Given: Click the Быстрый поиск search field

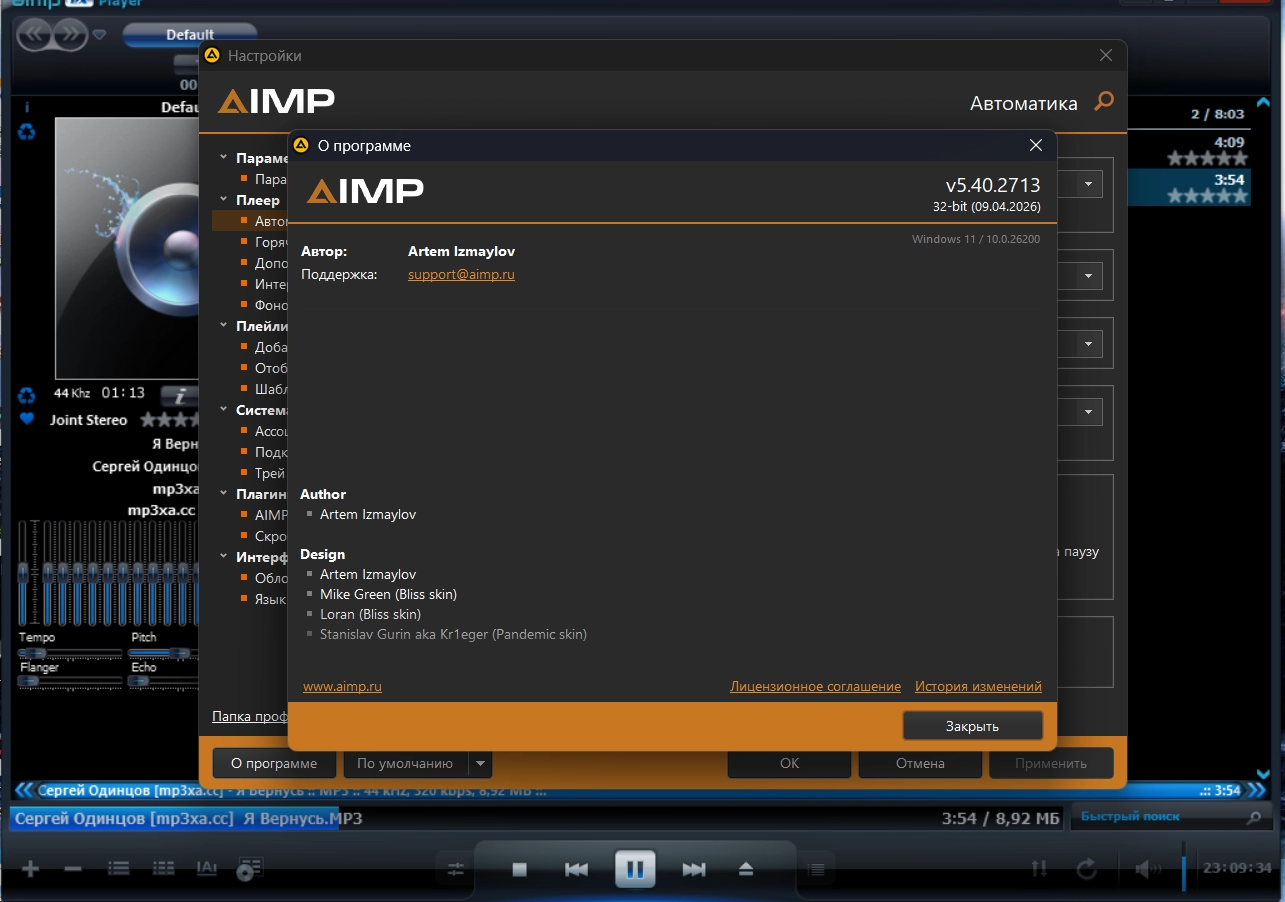Looking at the screenshot, I should (1160, 817).
